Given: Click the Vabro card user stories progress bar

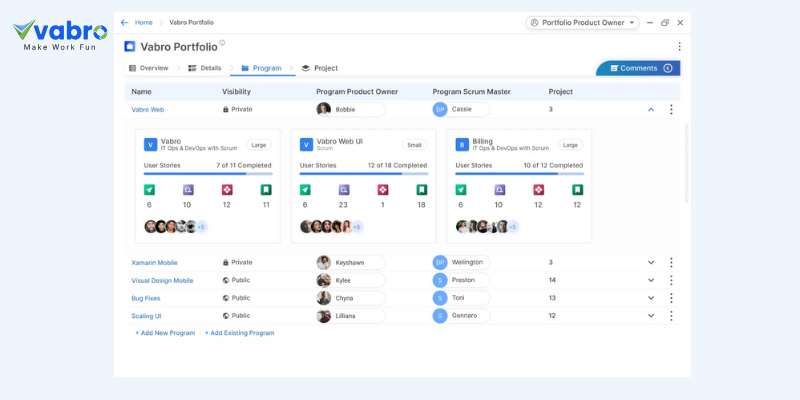Looking at the screenshot, I should coord(208,174).
